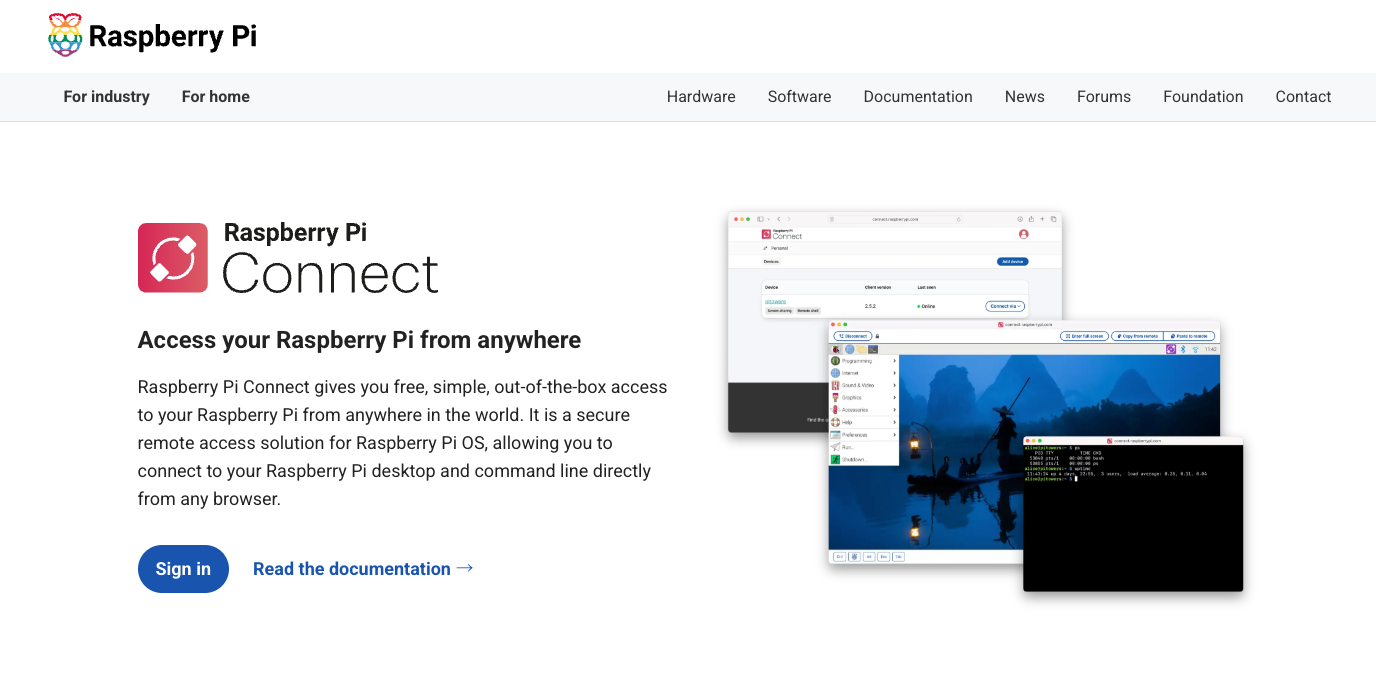Click heading "Access your Raspberry Pi from anywhere"
Viewport: 1376px width, 687px height.
pos(359,340)
